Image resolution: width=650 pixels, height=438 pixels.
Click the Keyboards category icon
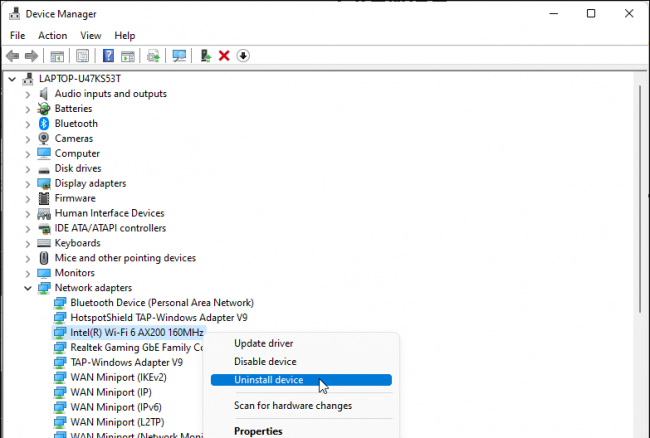click(44, 243)
